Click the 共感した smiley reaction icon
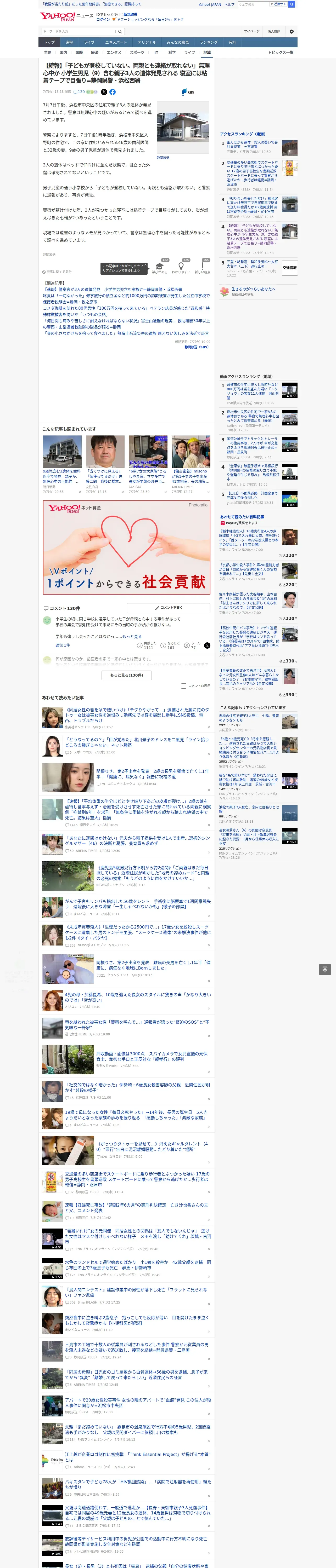The height and width of the screenshot is (1568, 336). click(x=140, y=645)
